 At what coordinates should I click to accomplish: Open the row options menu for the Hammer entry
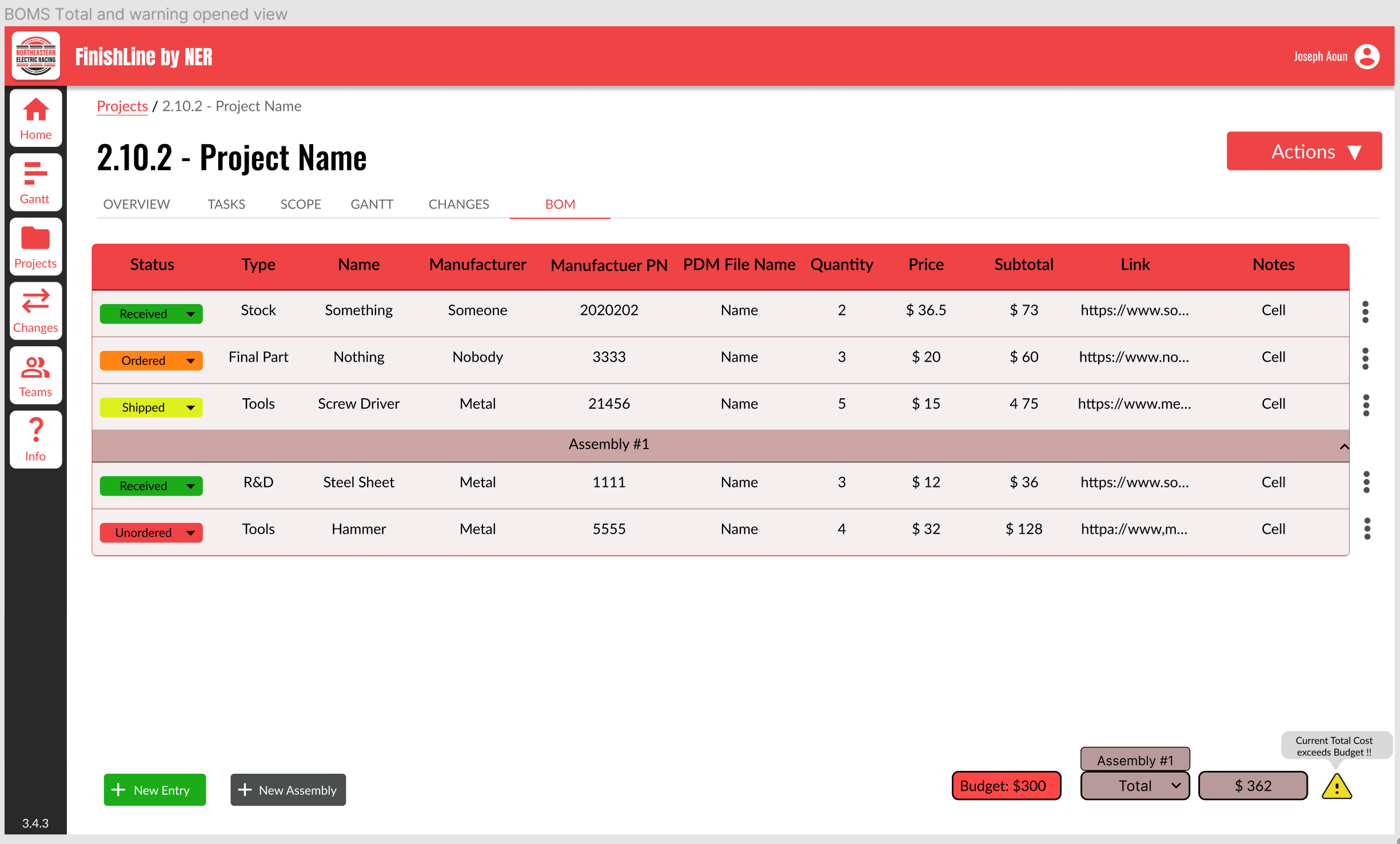click(x=1367, y=529)
